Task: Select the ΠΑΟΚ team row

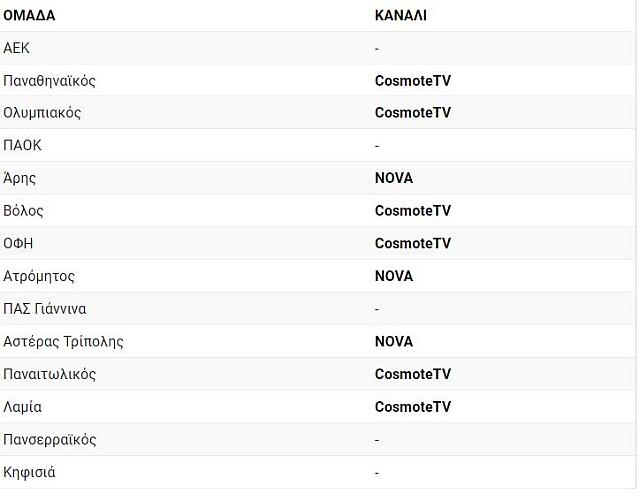Action: point(318,145)
